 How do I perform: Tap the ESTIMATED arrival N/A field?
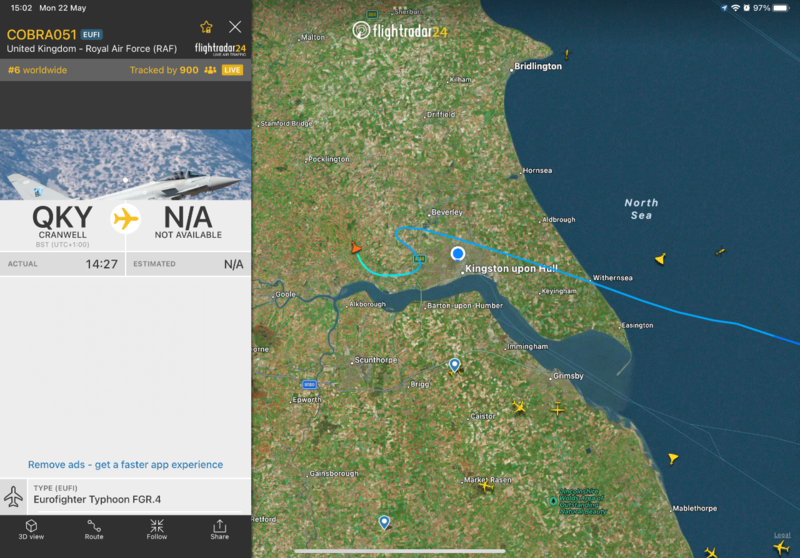coord(188,264)
